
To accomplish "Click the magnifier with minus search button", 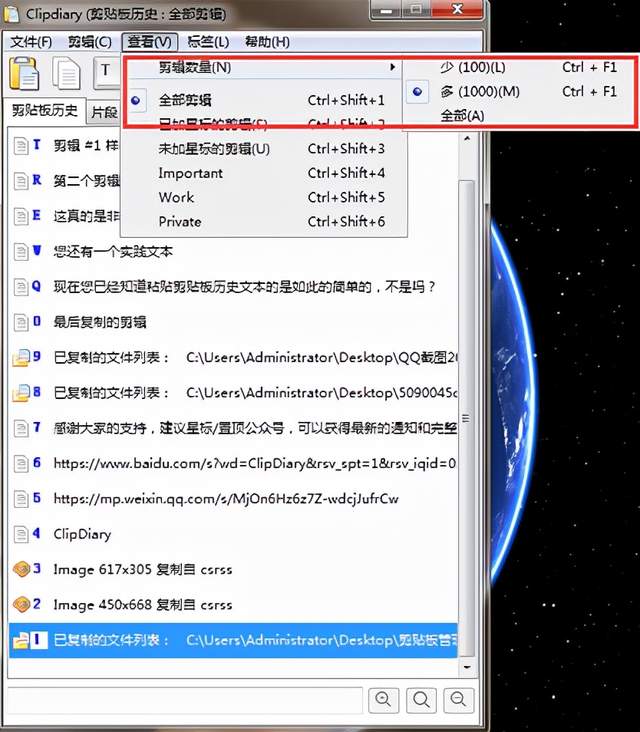I will coord(458,700).
